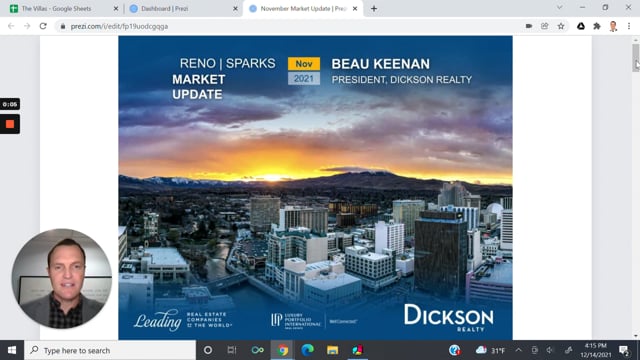Click the 2021 label on slide

click(304, 78)
